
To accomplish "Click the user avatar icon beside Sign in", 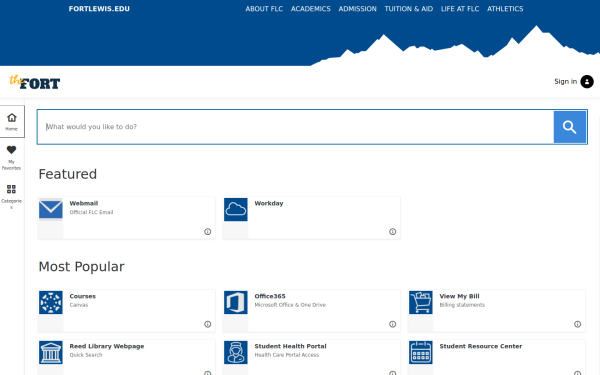I will click(x=587, y=82).
